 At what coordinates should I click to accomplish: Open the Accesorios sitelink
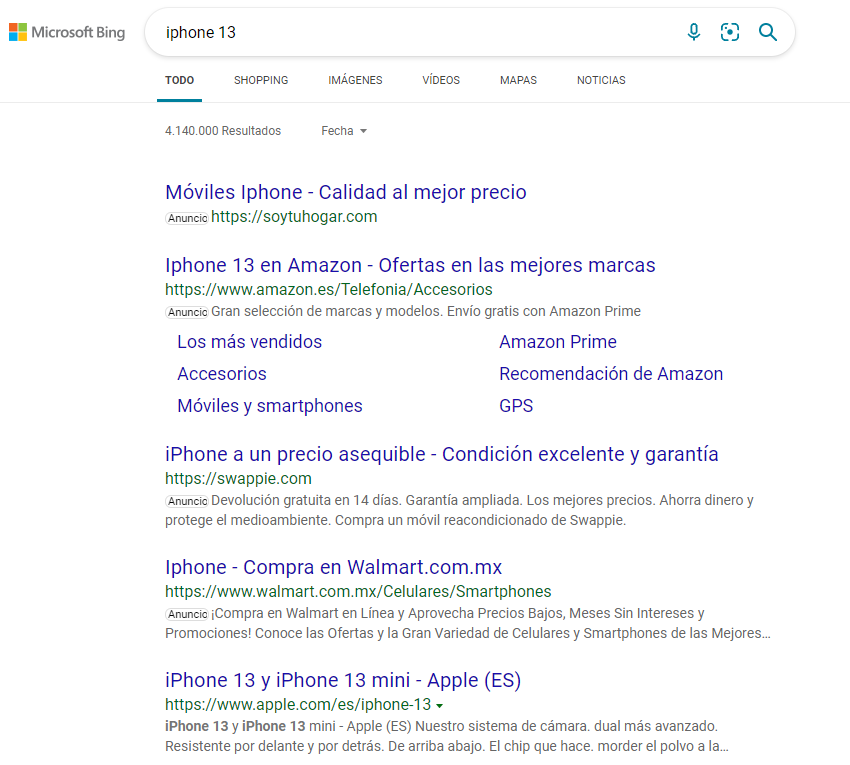[222, 374]
